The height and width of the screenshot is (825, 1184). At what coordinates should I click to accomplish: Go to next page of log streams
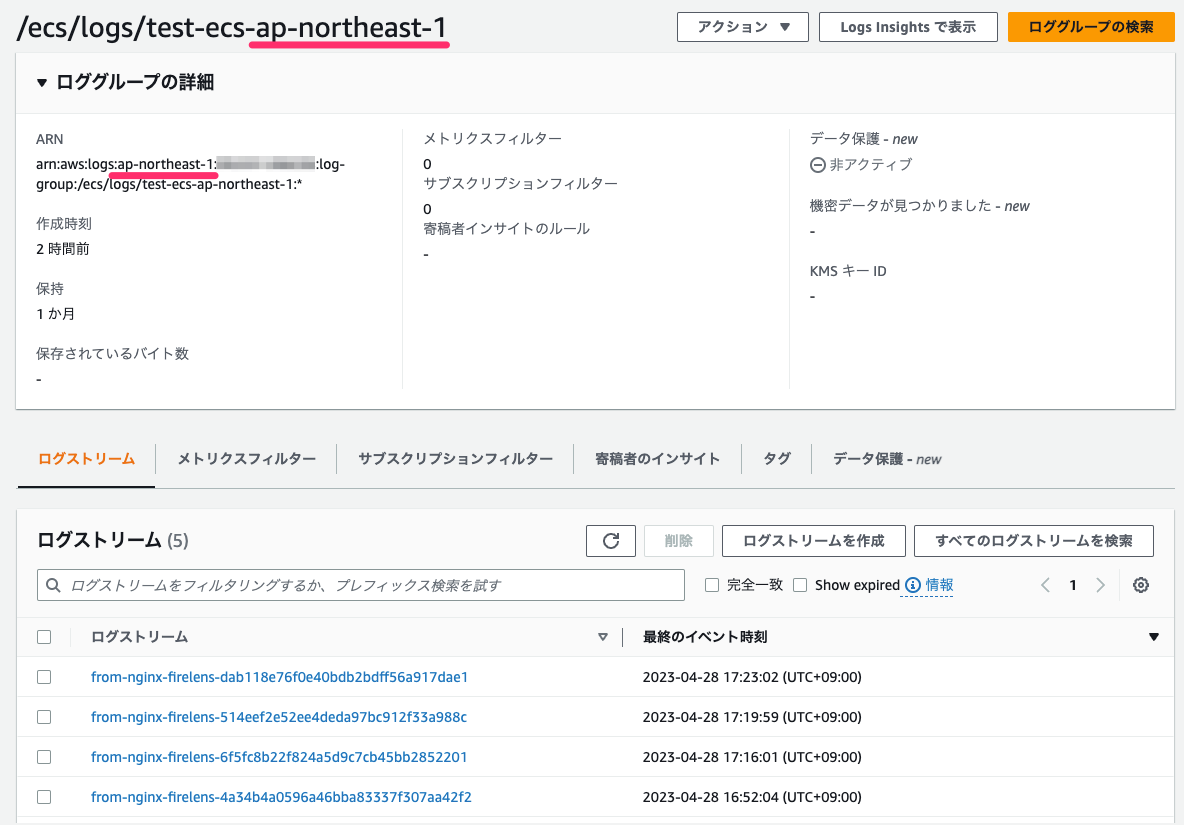[1101, 585]
